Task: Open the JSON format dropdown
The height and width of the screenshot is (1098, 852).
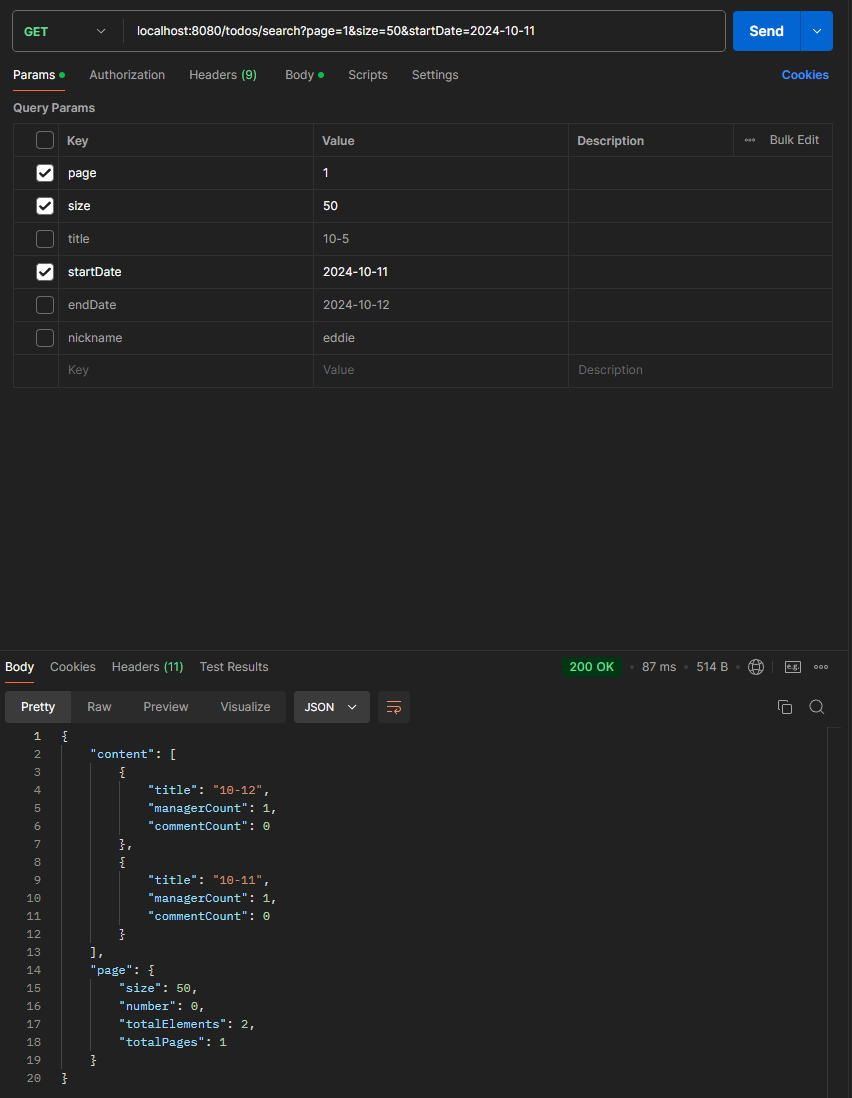Action: click(331, 707)
